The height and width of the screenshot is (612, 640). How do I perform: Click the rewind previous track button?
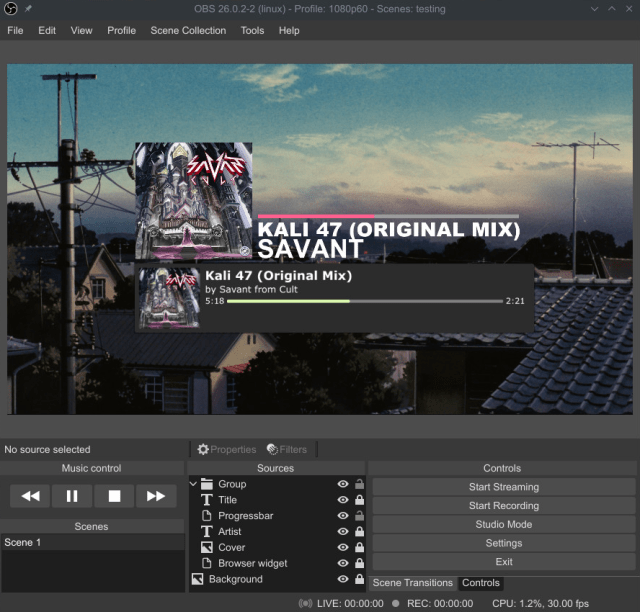click(30, 496)
